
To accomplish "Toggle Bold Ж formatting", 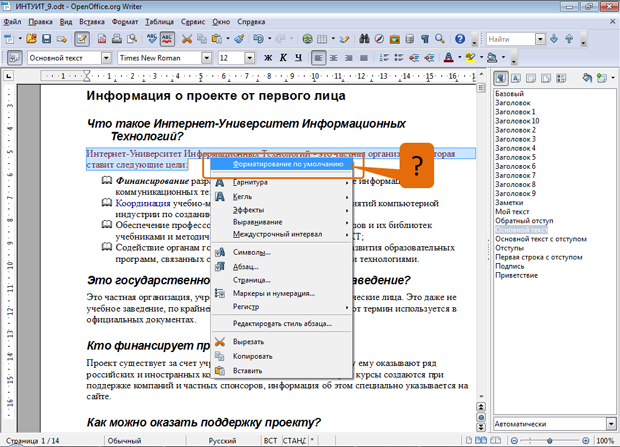I will tap(268, 58).
